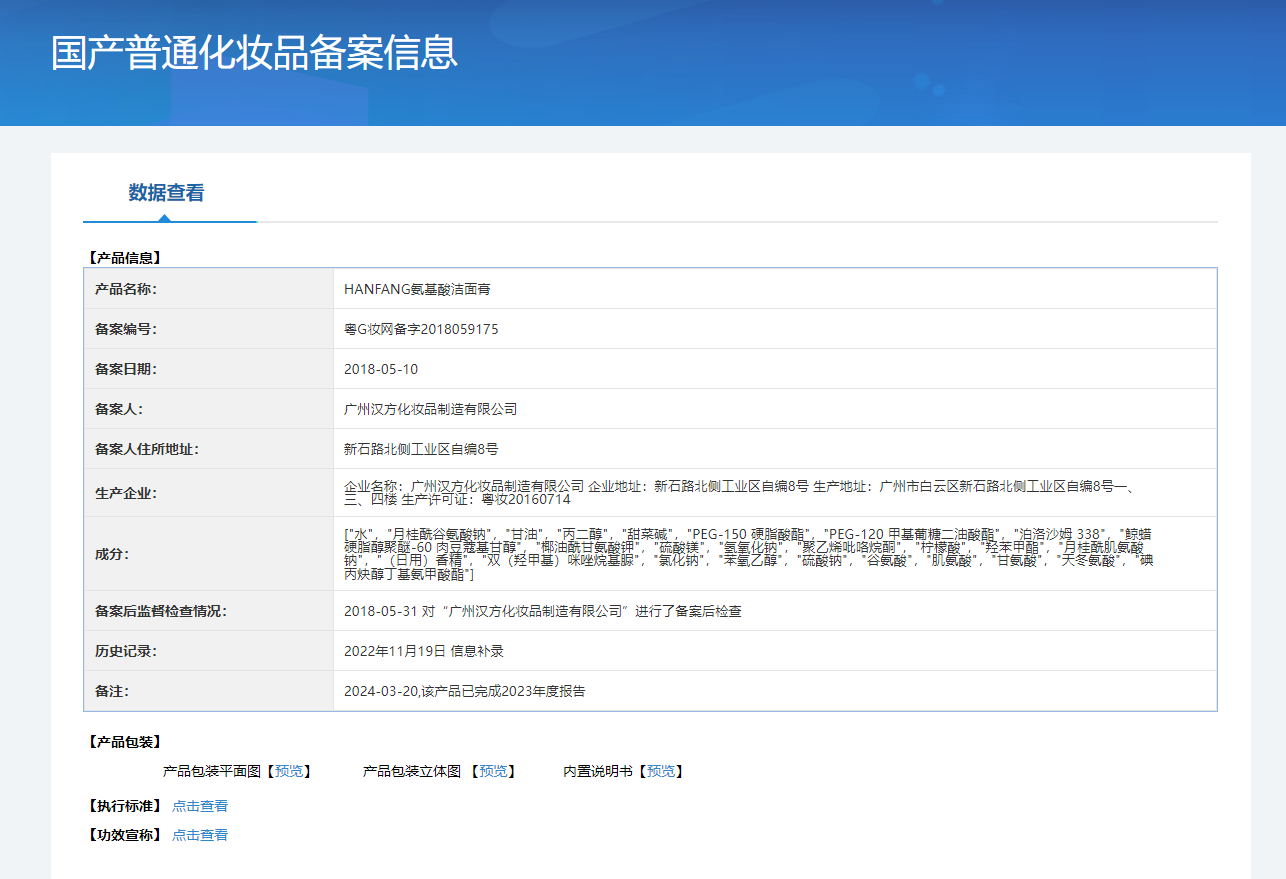
Task: Select registrant 广州汉方化妆品制造有限公司 in 备案人 row
Action: point(430,409)
